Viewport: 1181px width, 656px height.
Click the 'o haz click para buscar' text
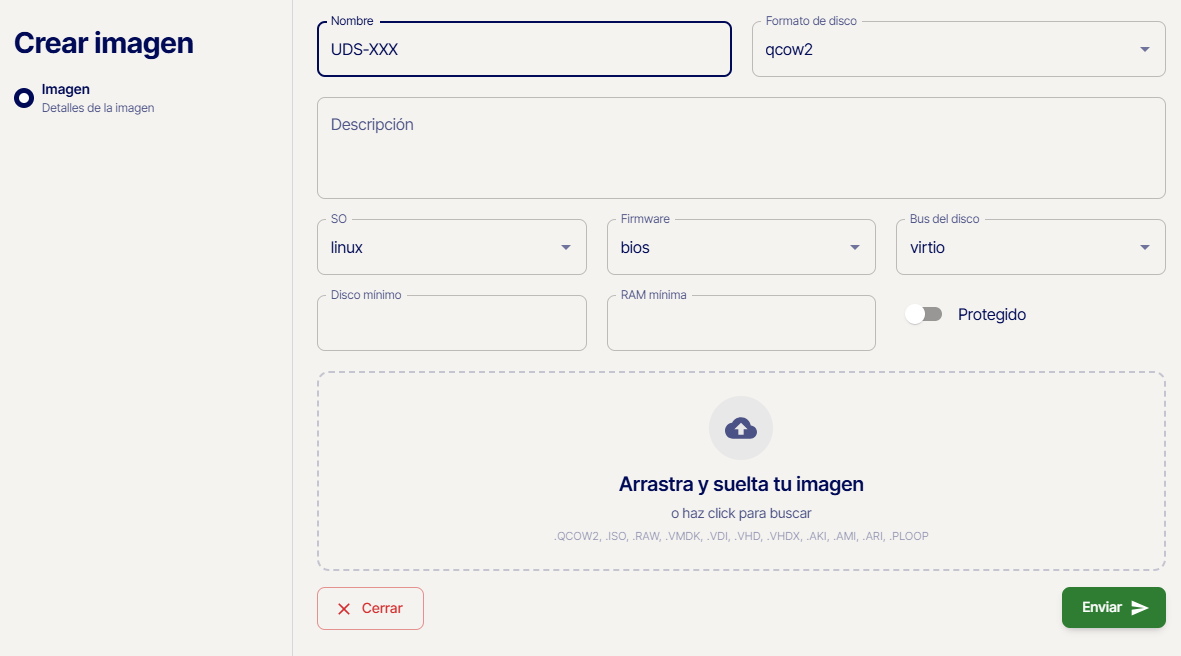point(740,513)
